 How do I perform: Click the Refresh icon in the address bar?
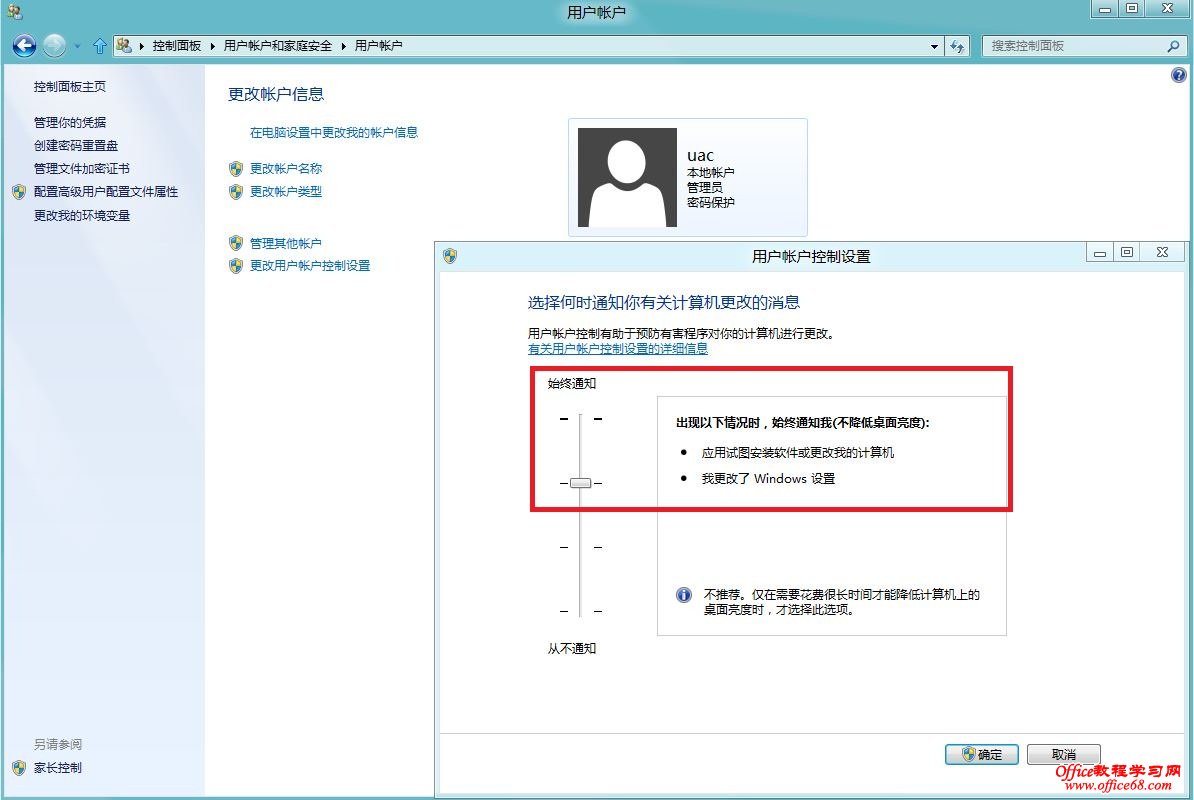[958, 45]
